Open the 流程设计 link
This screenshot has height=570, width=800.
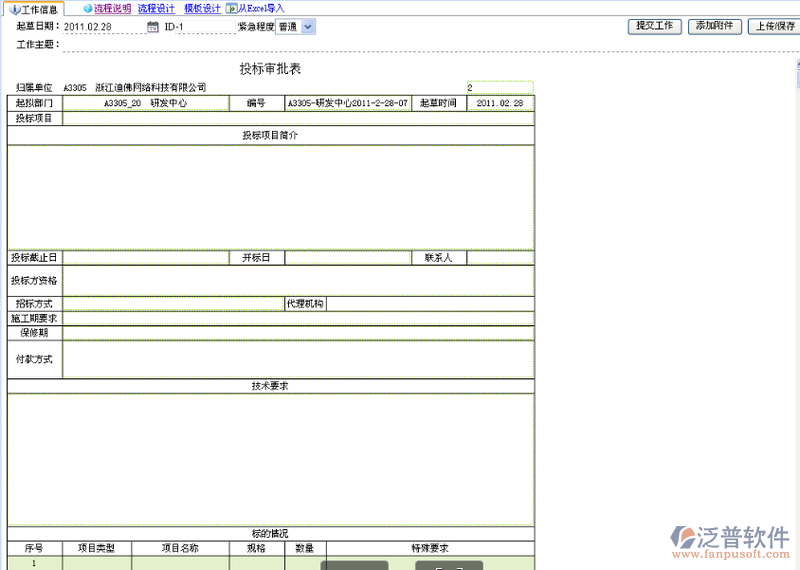156,9
